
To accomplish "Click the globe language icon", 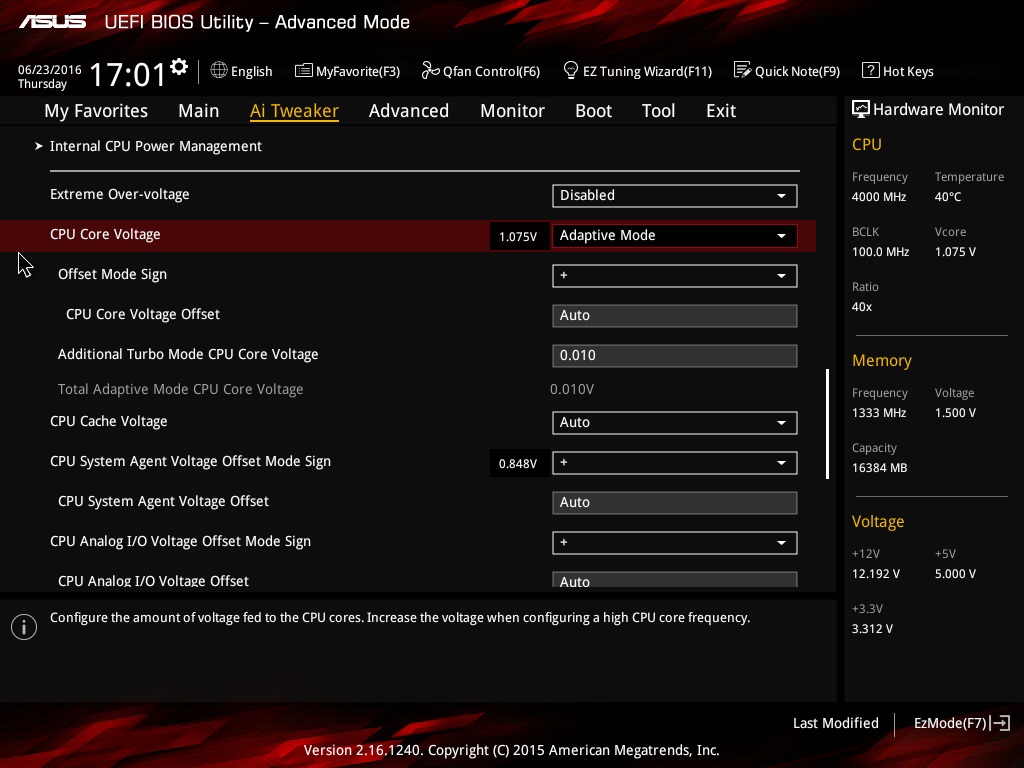I will [x=219, y=70].
